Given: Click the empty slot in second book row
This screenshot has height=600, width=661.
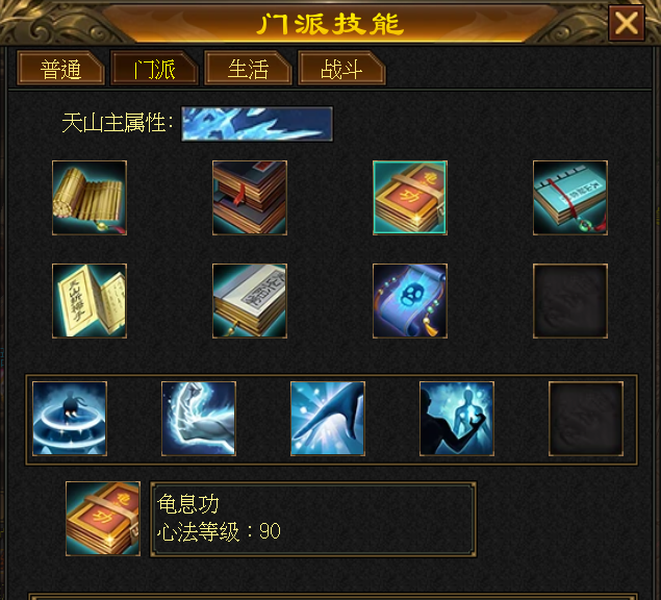Looking at the screenshot, I should pos(570,301).
